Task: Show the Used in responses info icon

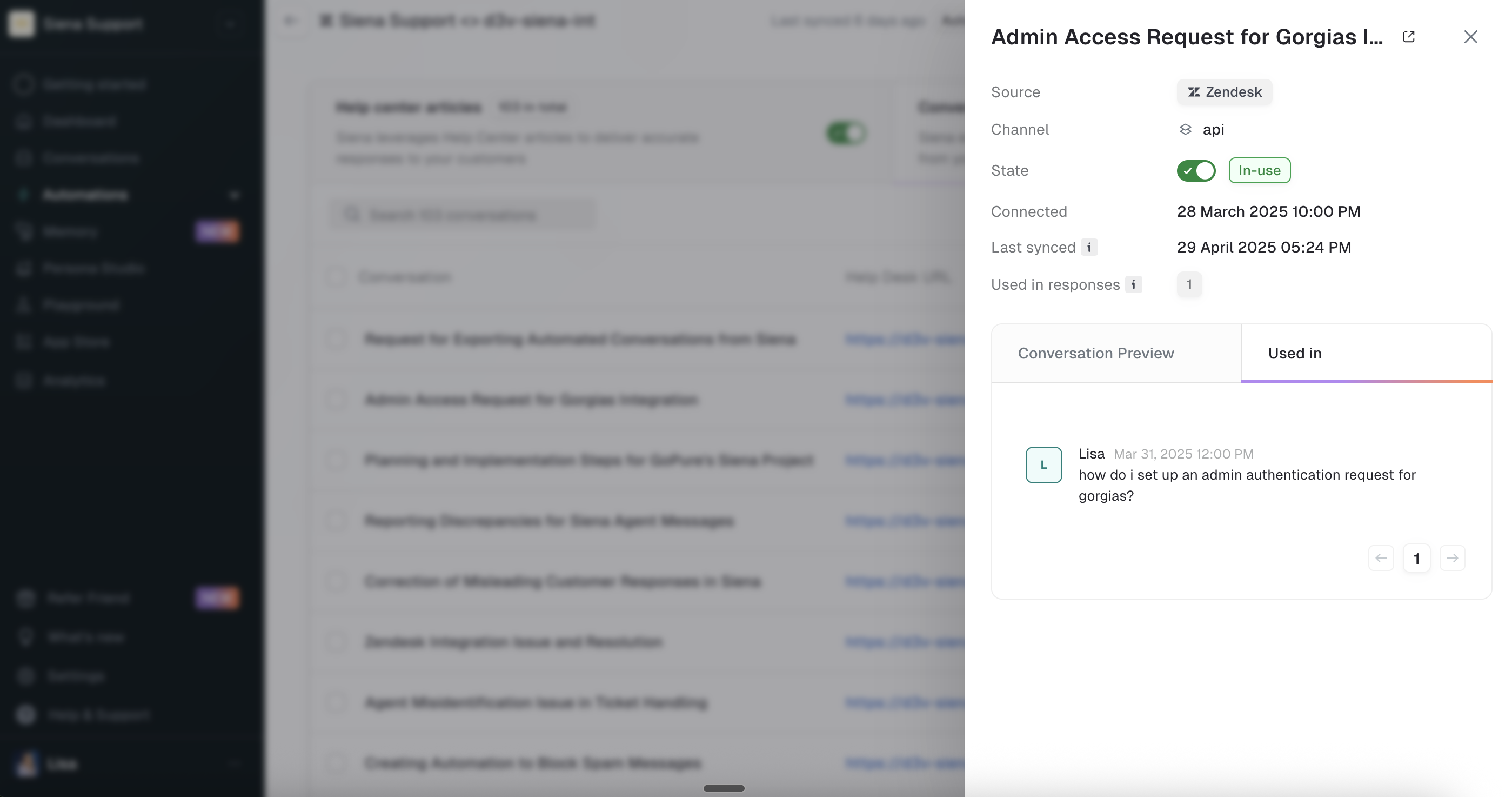Action: 1133,285
